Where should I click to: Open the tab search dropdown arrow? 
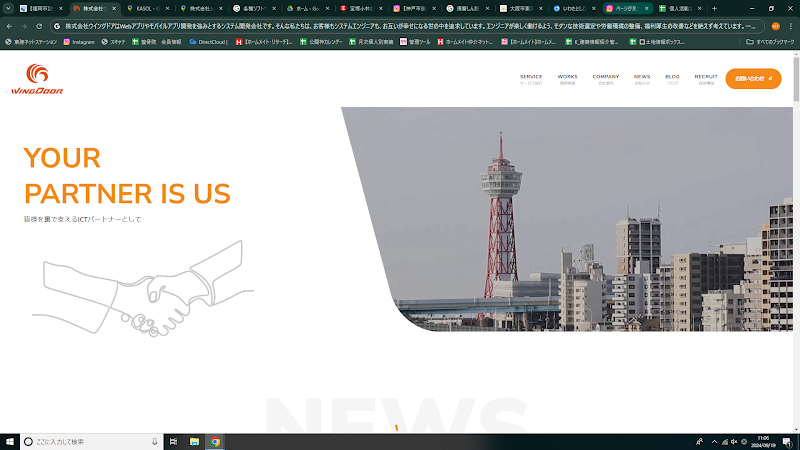tap(8, 8)
